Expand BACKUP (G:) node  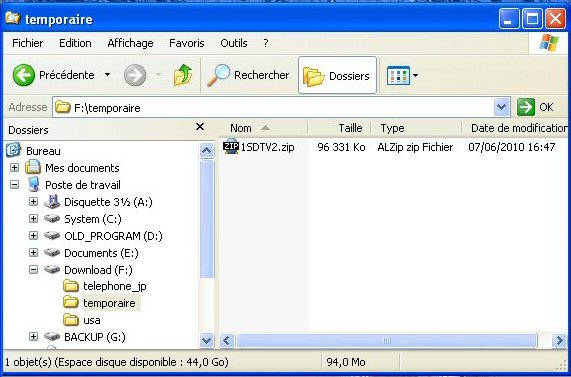tap(33, 337)
